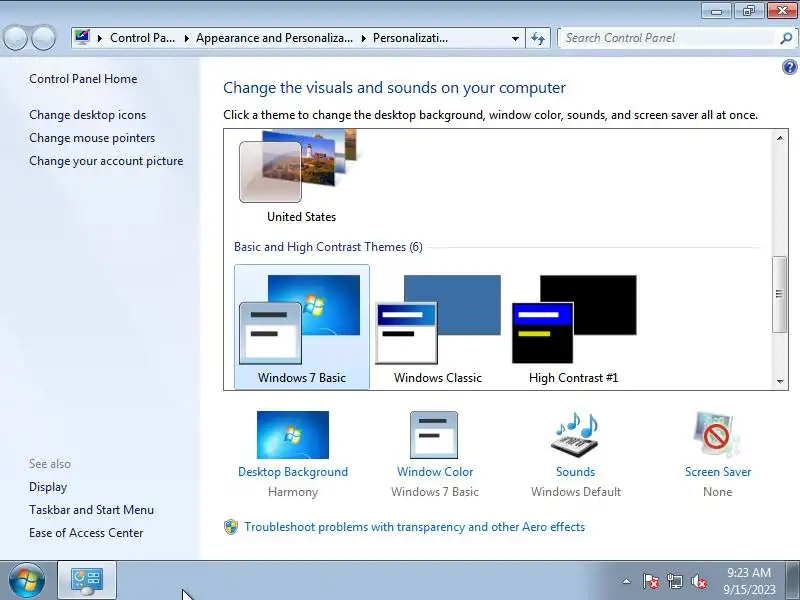Open the Display link
Viewport: 800px width, 600px height.
(x=48, y=487)
